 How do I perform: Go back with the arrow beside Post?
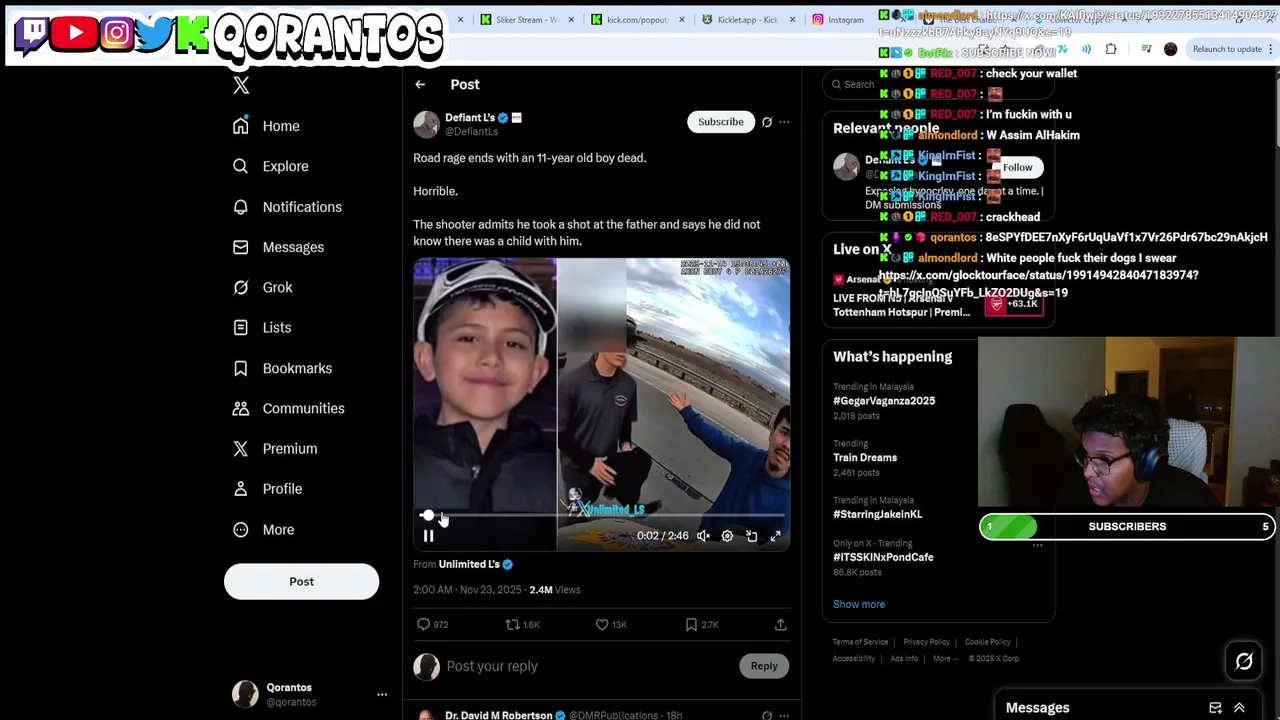coord(420,85)
